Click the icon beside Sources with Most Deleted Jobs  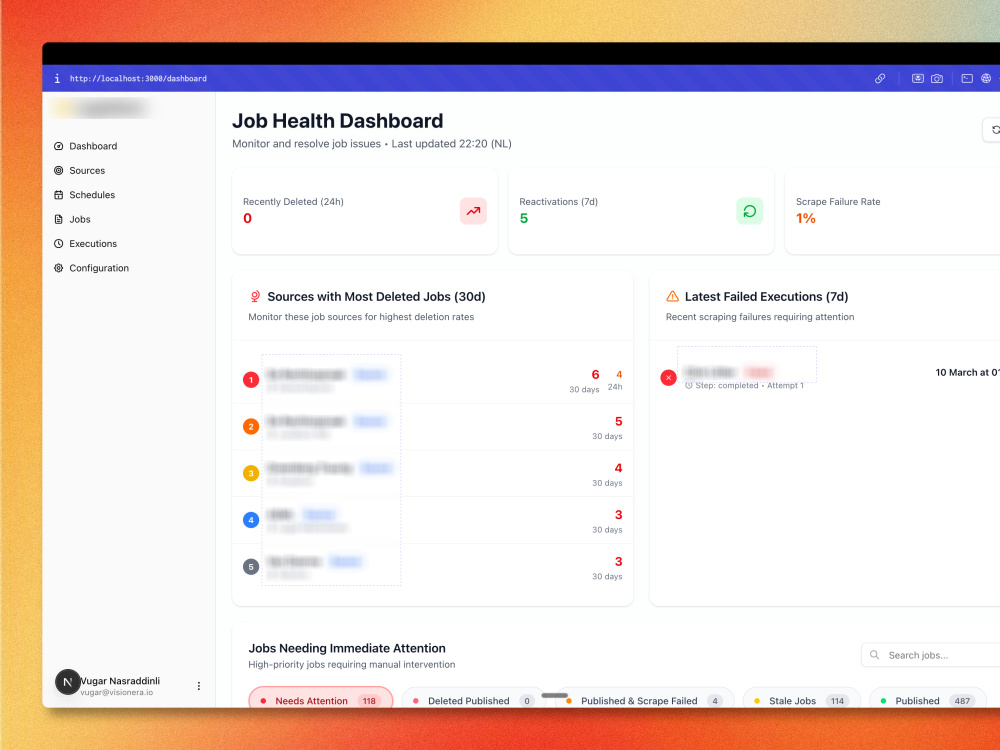pyautogui.click(x=255, y=297)
